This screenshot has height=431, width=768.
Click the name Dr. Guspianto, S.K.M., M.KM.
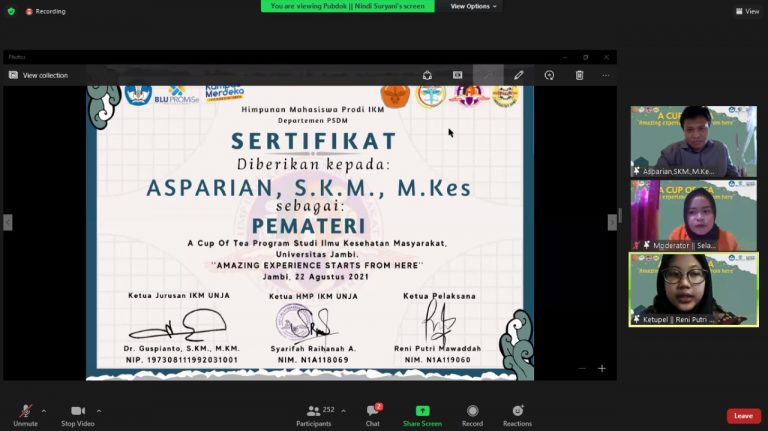tap(182, 349)
